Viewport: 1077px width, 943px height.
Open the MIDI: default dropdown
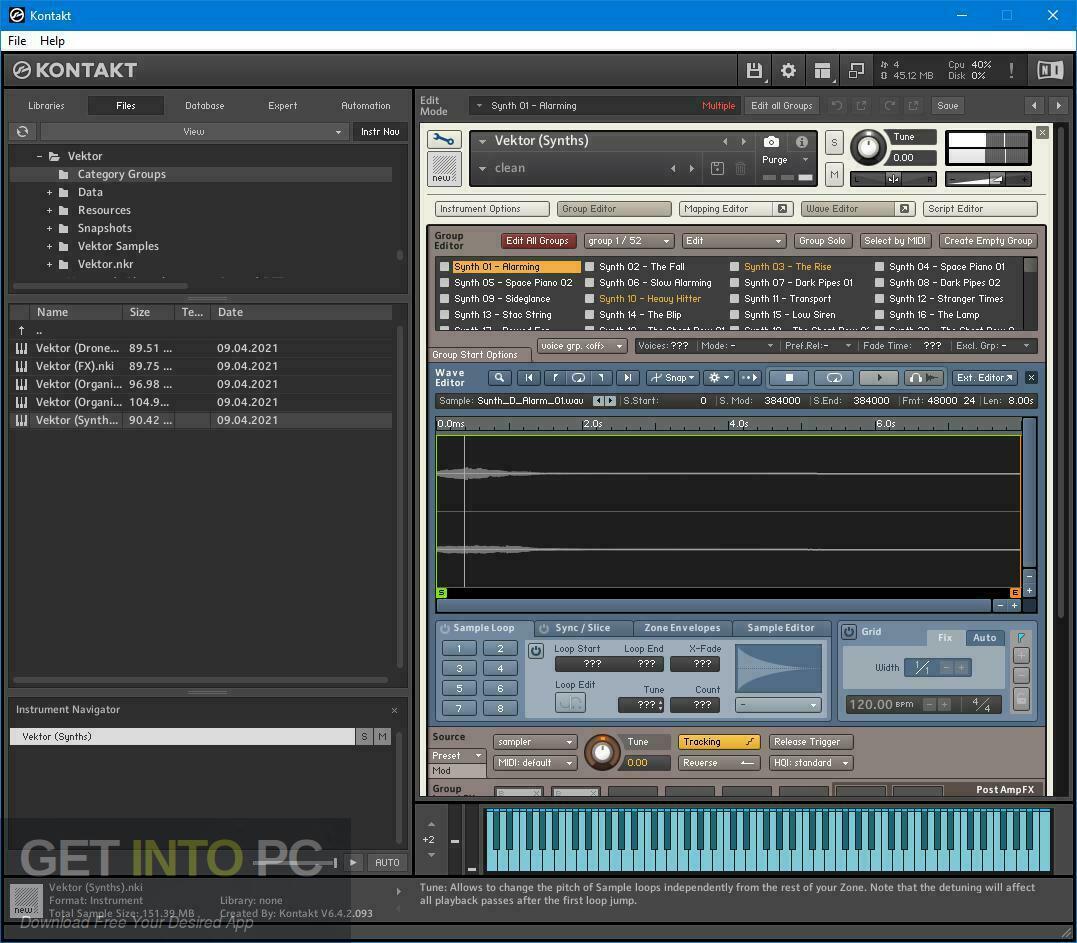pos(534,763)
